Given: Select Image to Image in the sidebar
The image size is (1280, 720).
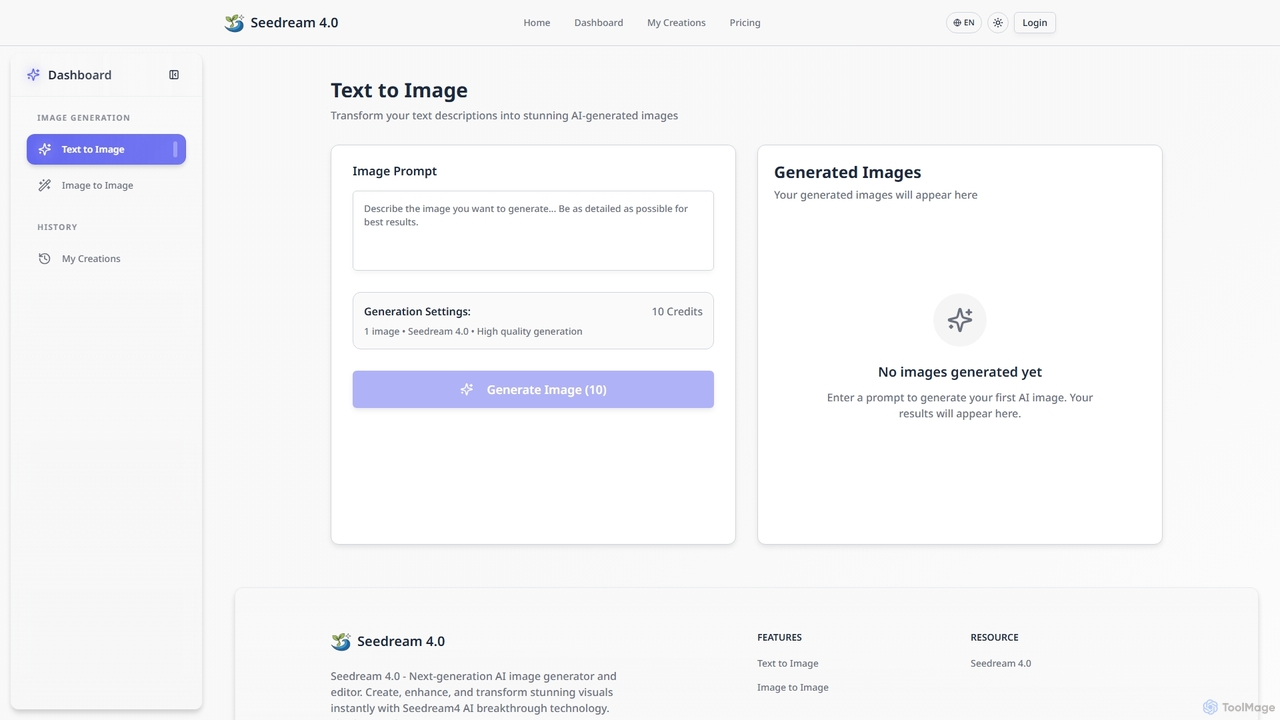Looking at the screenshot, I should [x=106, y=185].
